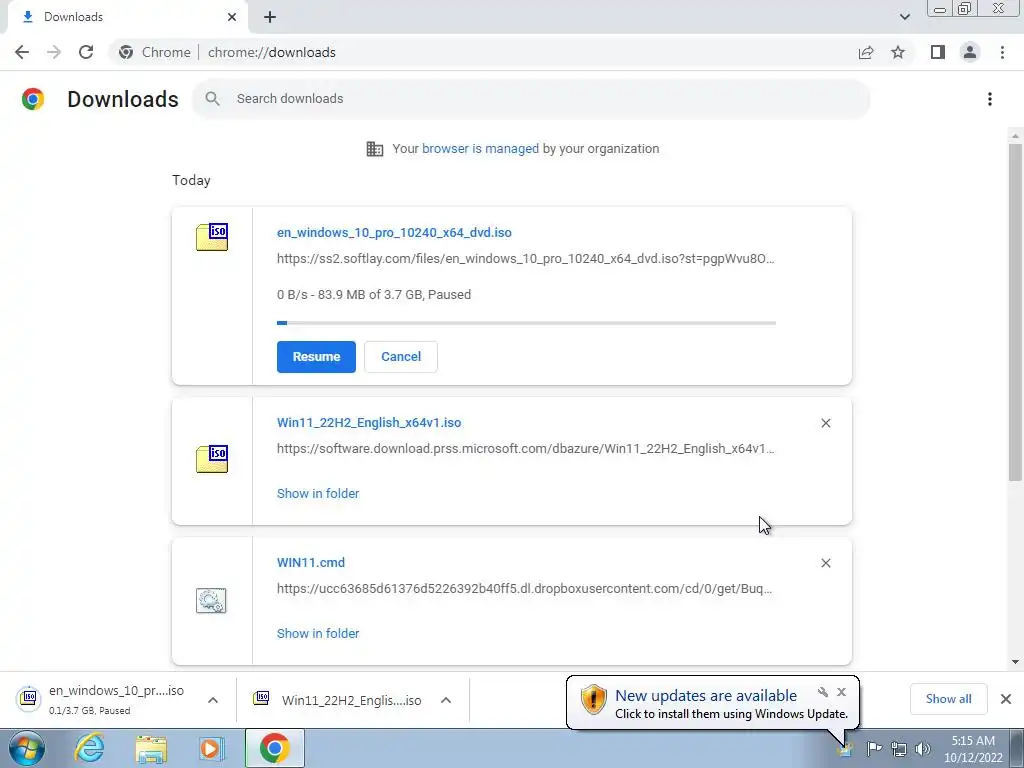Screen dimensions: 1024x768
Task: Open the volume speaker icon
Action: (922, 748)
